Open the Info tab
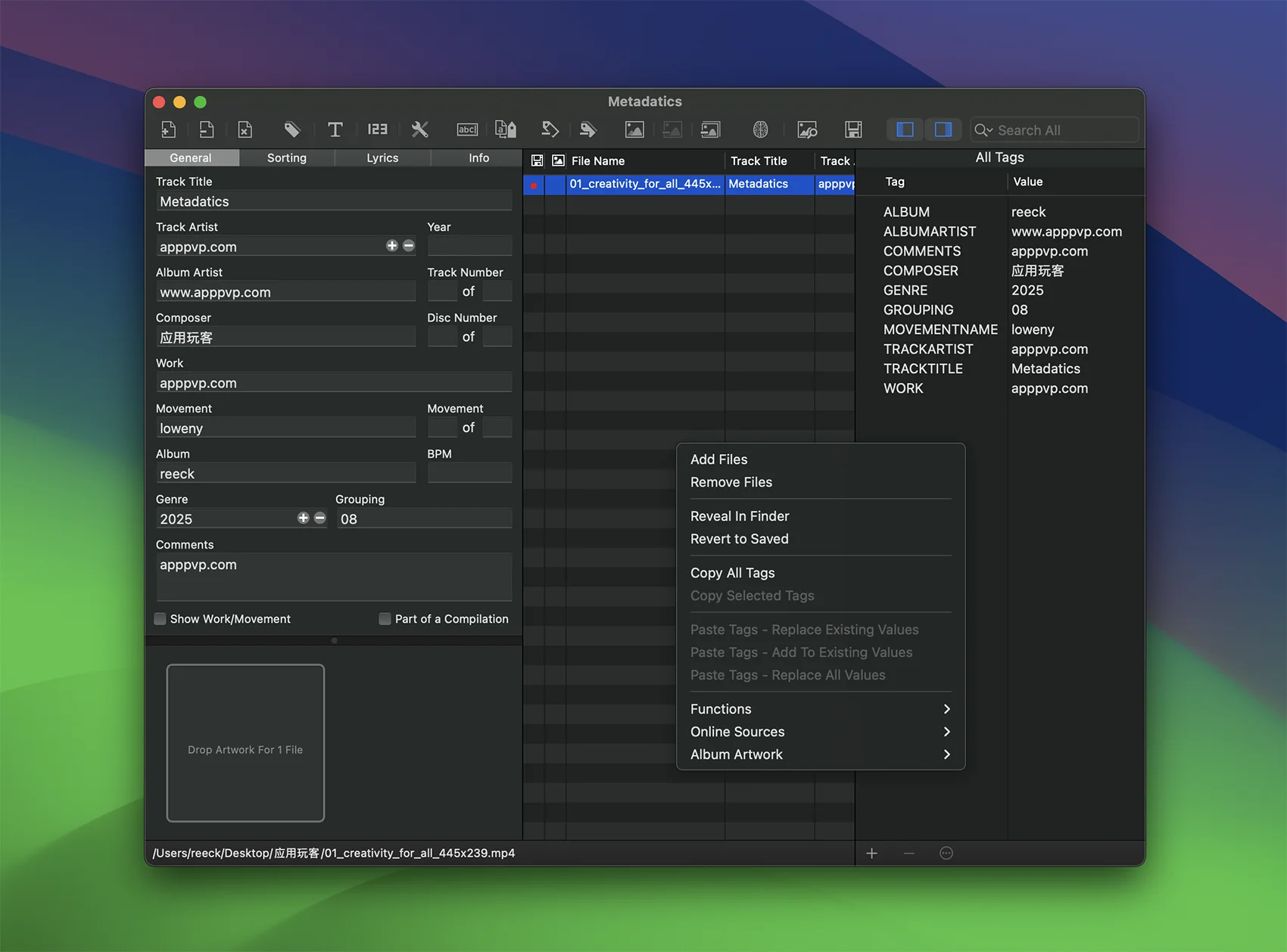This screenshot has width=1287, height=952. [x=478, y=157]
